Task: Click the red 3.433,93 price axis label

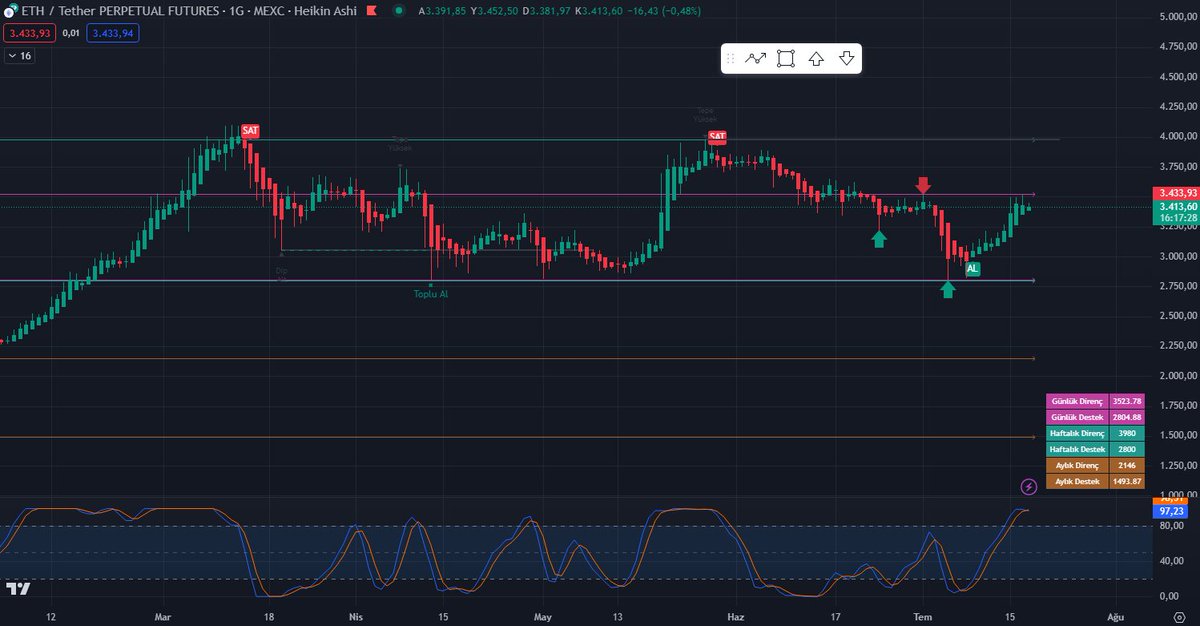Action: point(1176,193)
